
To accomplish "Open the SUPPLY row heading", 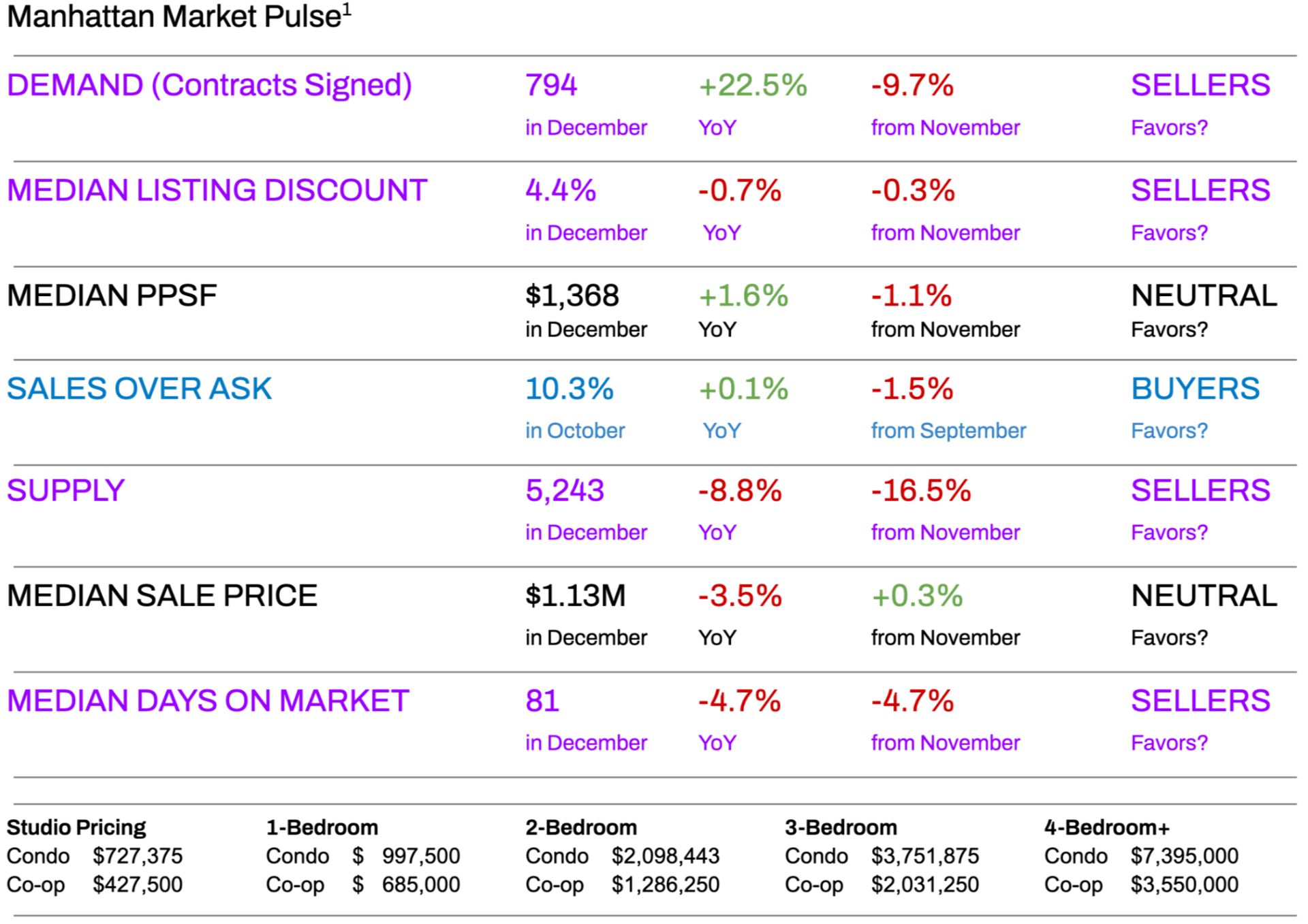I will click(x=65, y=490).
